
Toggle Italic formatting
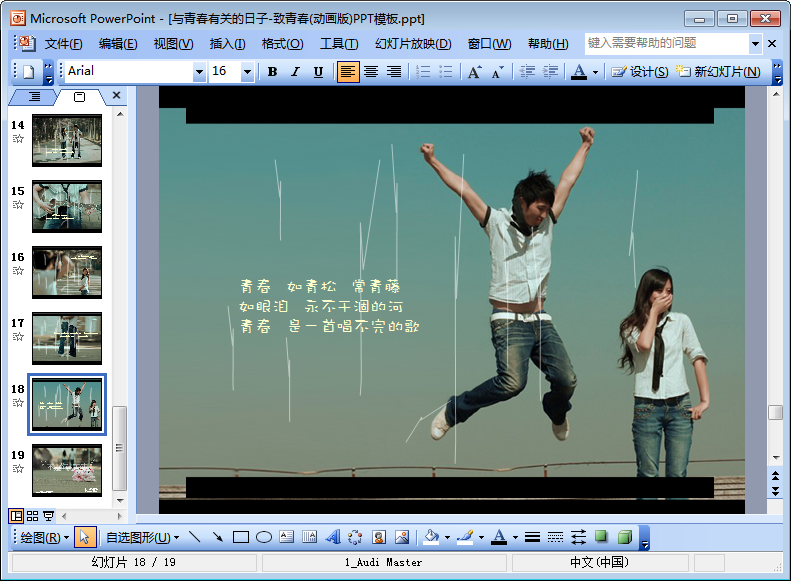(x=295, y=72)
